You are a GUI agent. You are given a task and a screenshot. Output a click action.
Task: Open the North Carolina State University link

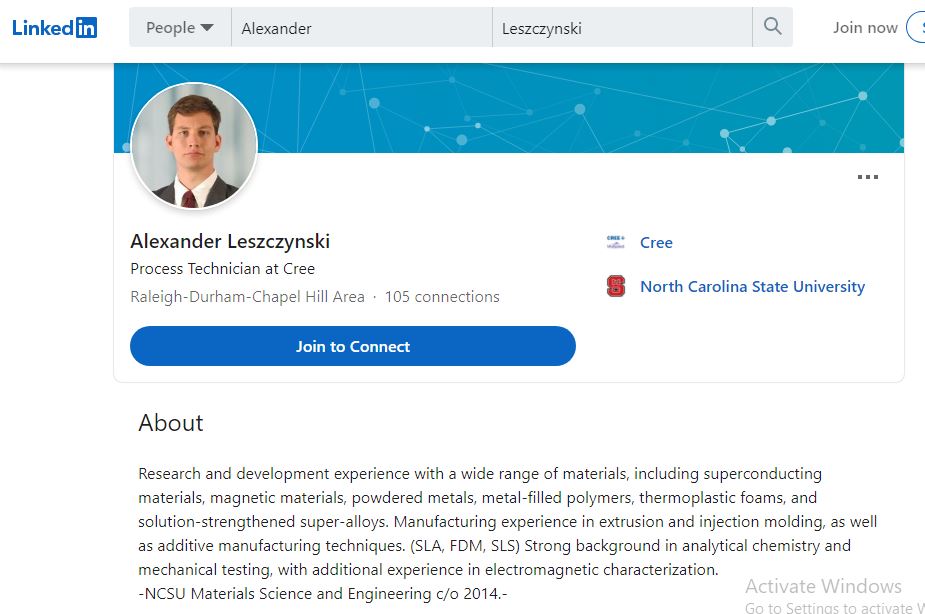(x=752, y=287)
